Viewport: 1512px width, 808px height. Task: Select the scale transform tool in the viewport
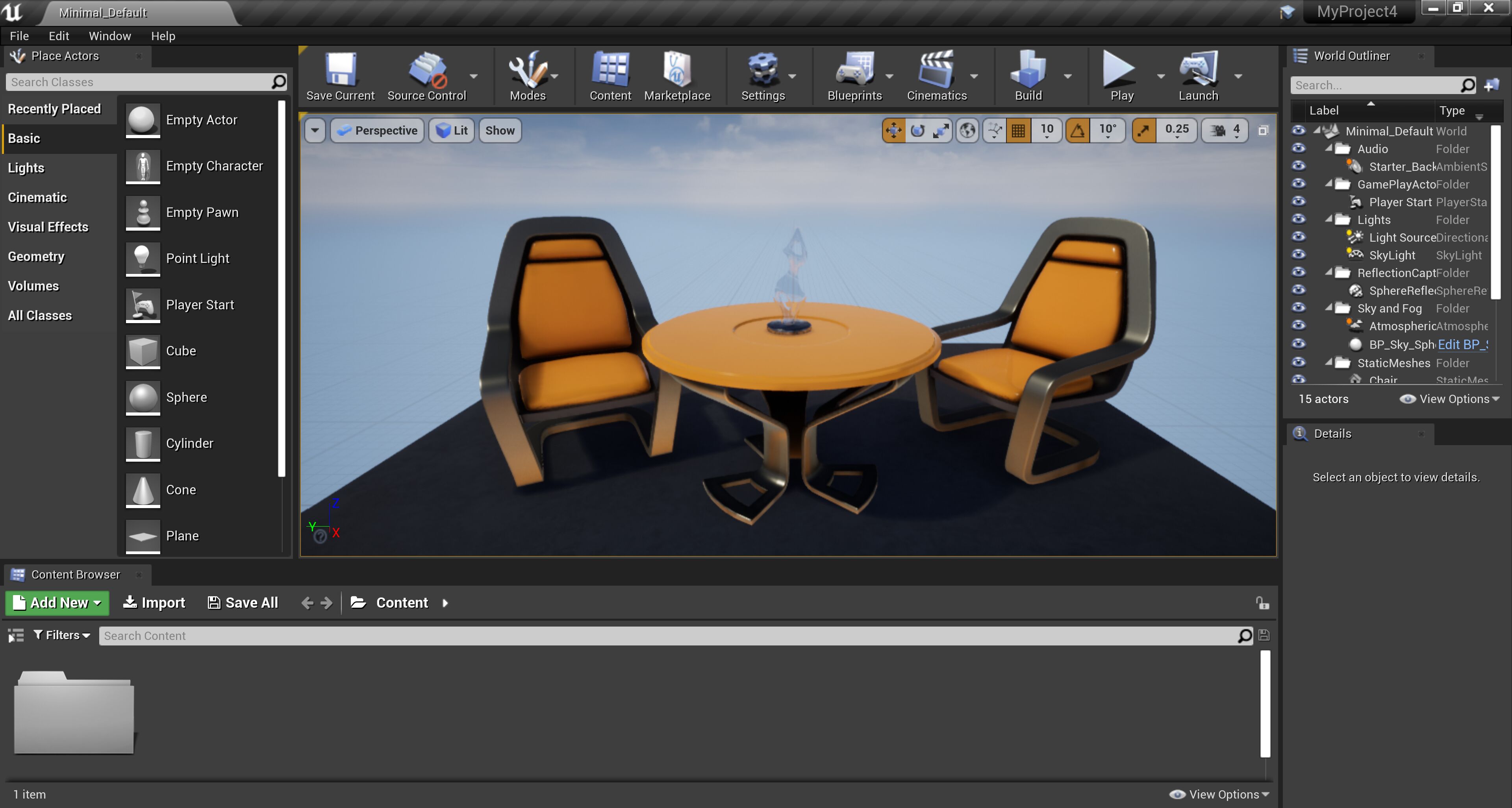pos(941,130)
